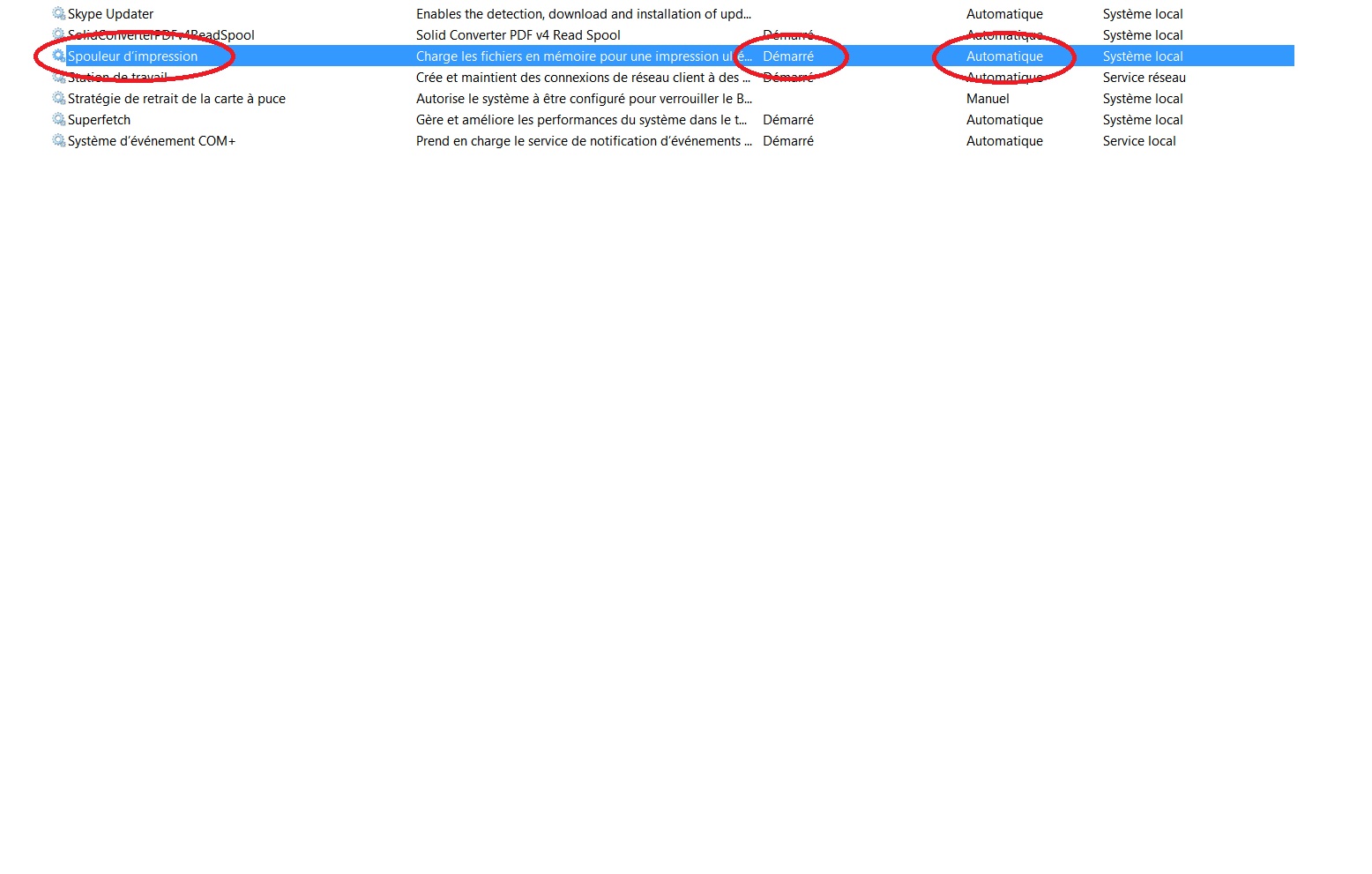This screenshot has width=1372, height=874.
Task: Click Système local in Spouleur d'impression row
Action: 1143,56
